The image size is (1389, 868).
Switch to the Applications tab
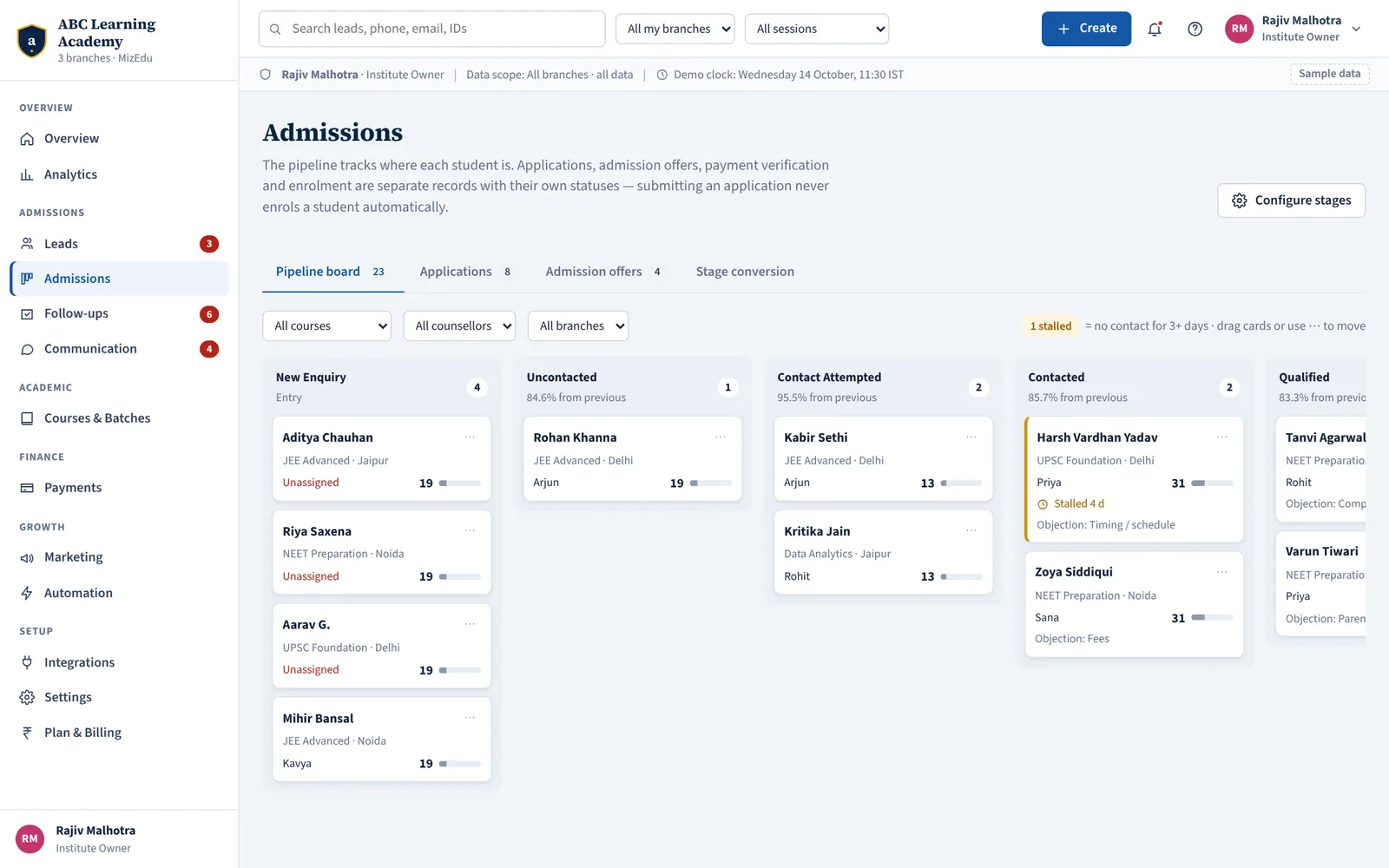point(465,272)
